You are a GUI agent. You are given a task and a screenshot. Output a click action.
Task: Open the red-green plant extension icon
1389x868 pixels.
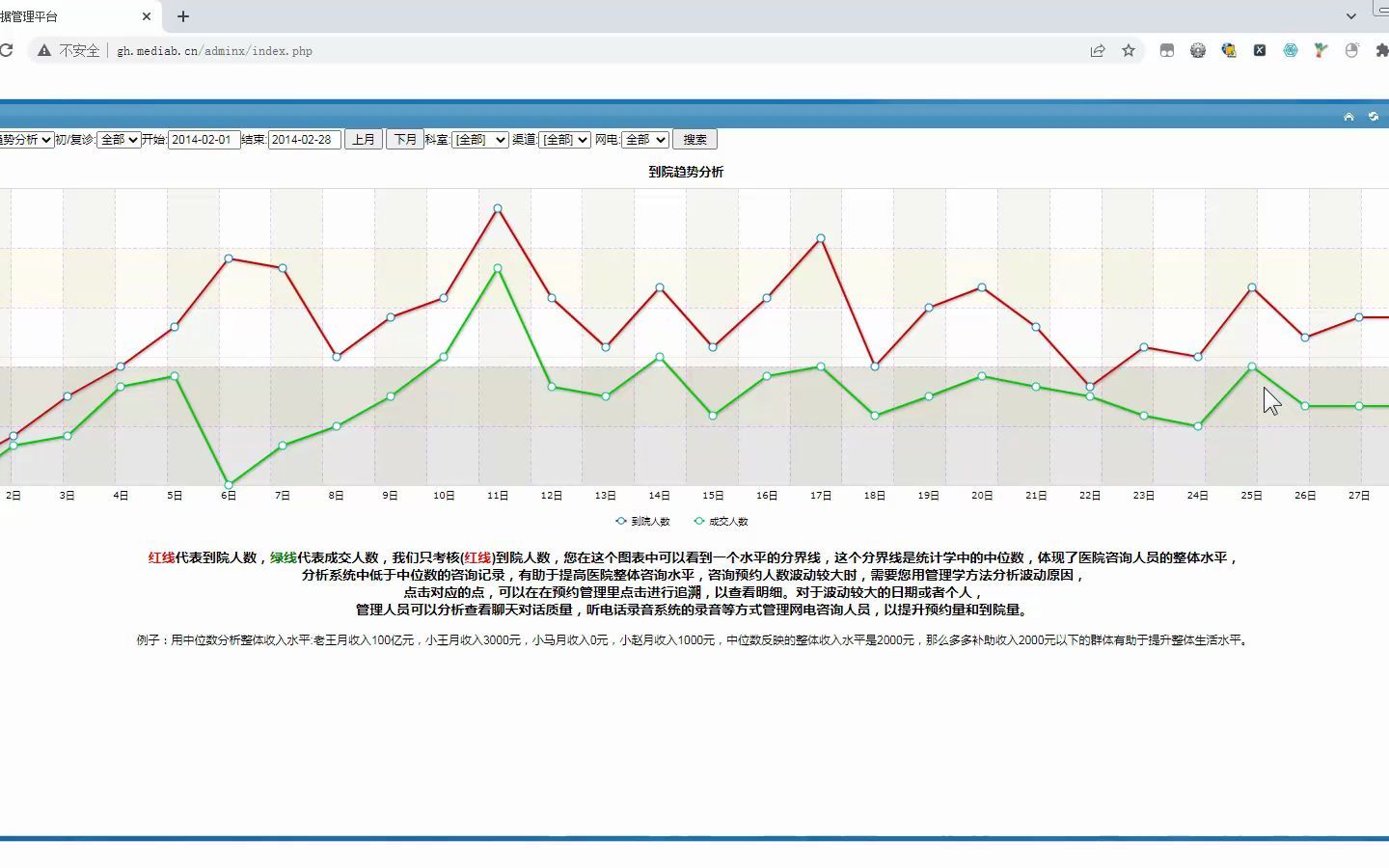[x=1321, y=51]
